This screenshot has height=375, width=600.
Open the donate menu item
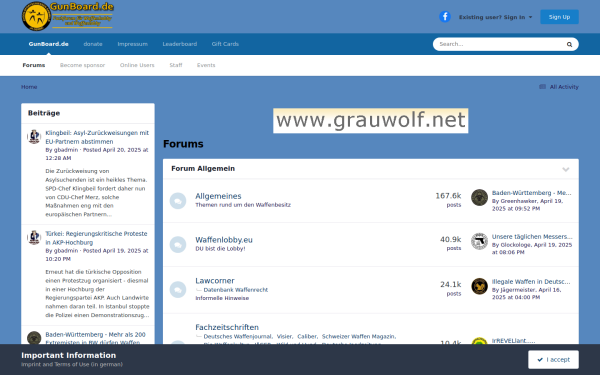click(93, 44)
